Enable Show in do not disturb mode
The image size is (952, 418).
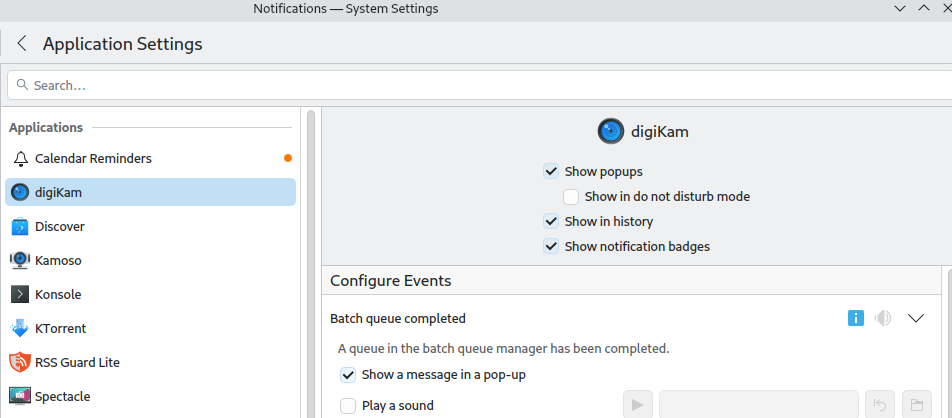pyautogui.click(x=571, y=196)
